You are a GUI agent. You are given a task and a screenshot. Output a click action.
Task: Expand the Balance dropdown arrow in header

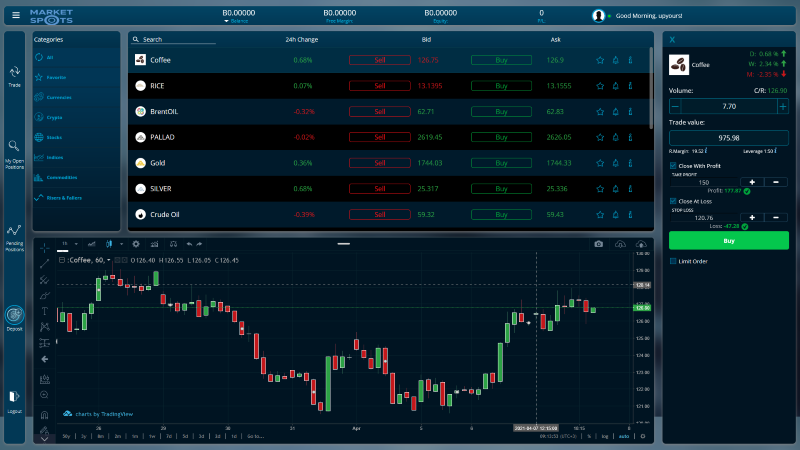click(x=226, y=21)
